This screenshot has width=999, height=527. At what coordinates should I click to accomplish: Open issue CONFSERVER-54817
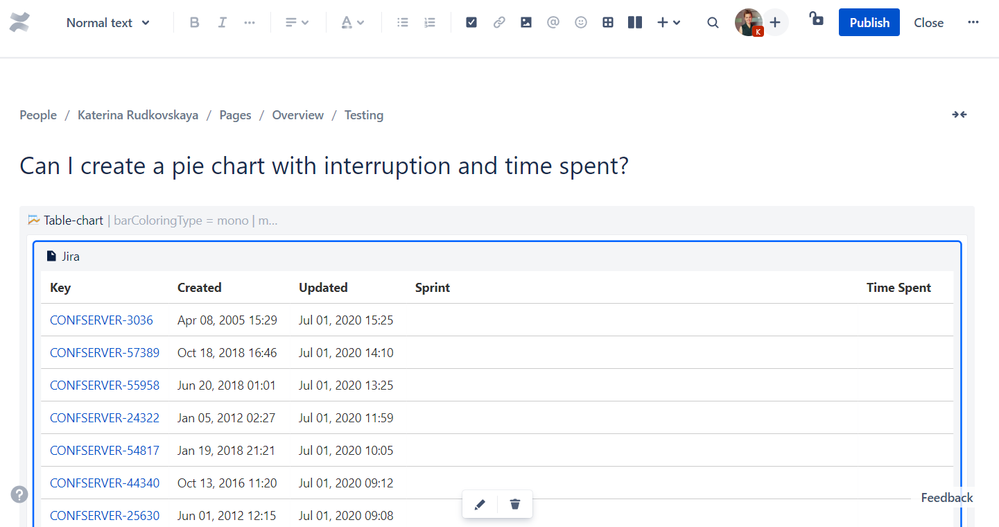point(104,450)
